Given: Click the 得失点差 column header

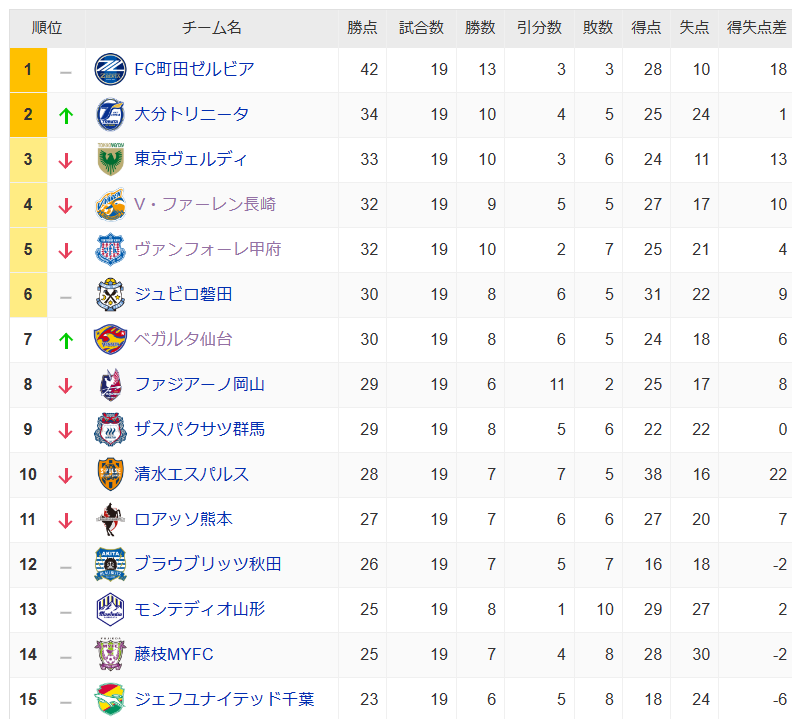Looking at the screenshot, I should click(756, 28).
